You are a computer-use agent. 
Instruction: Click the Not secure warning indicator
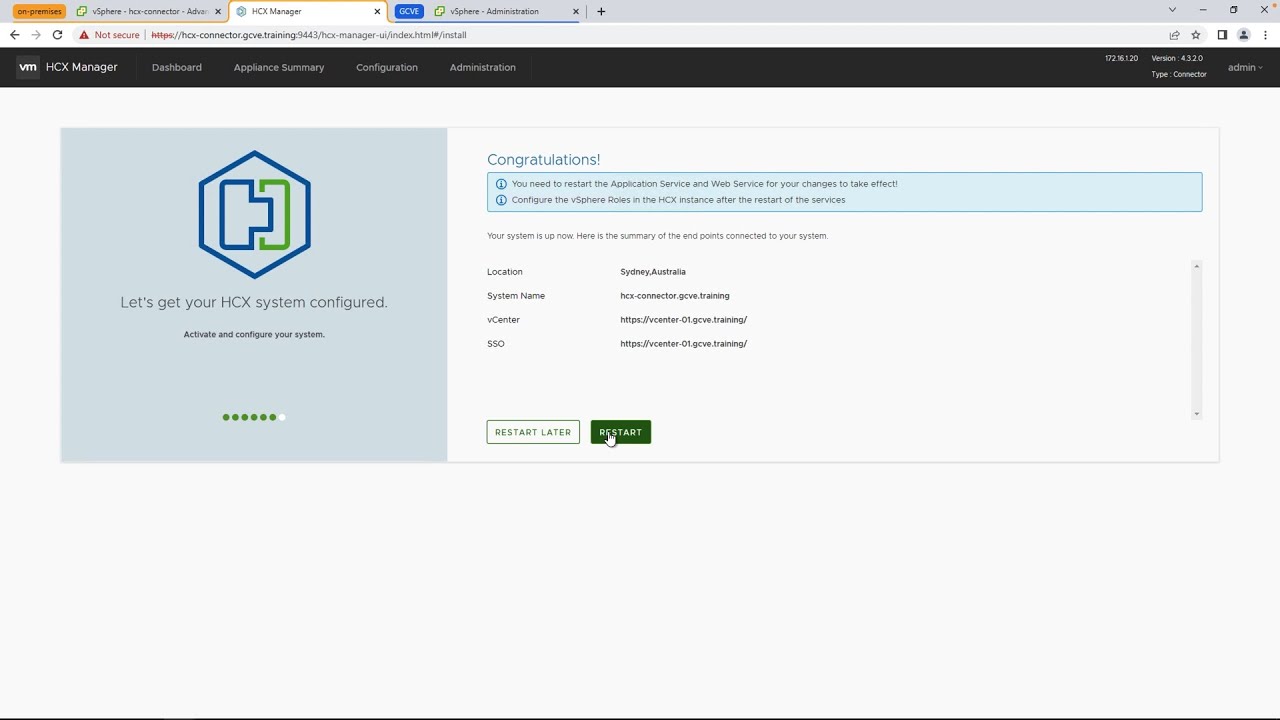110,35
